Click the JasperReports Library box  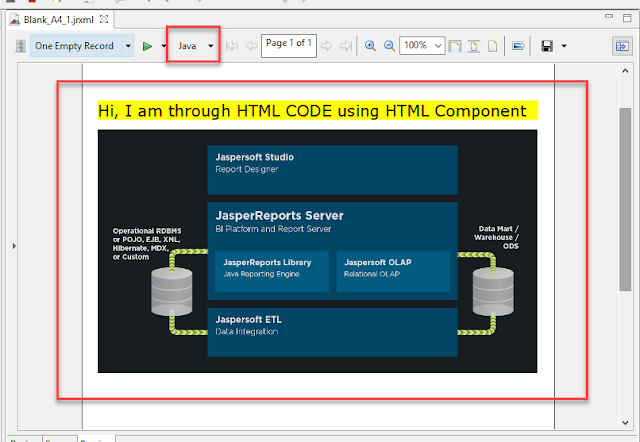tap(272, 271)
